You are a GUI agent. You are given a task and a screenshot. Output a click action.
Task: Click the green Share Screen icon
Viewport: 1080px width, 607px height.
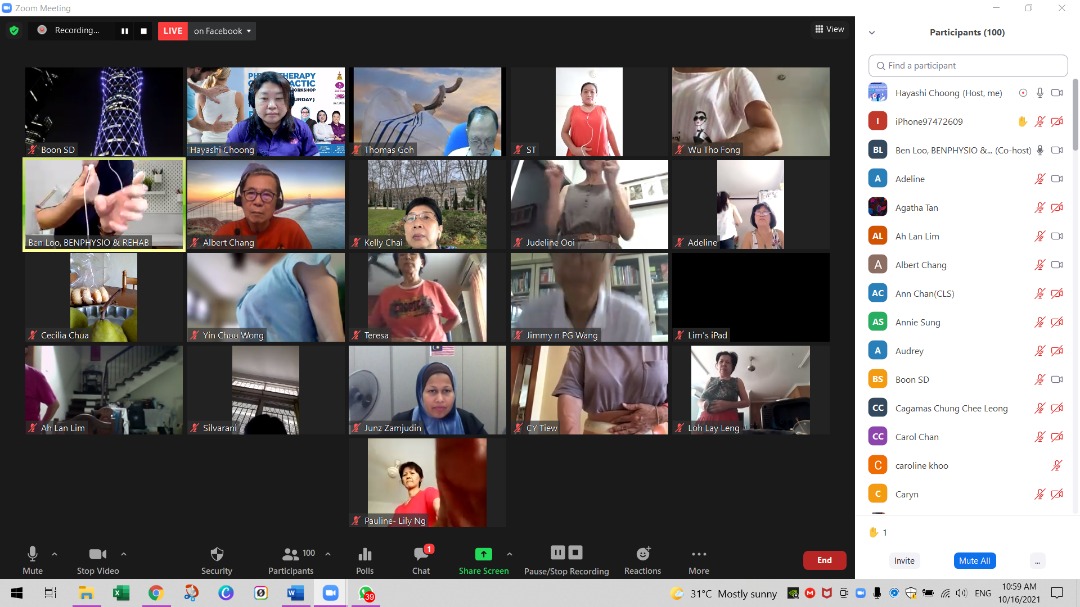click(483, 554)
